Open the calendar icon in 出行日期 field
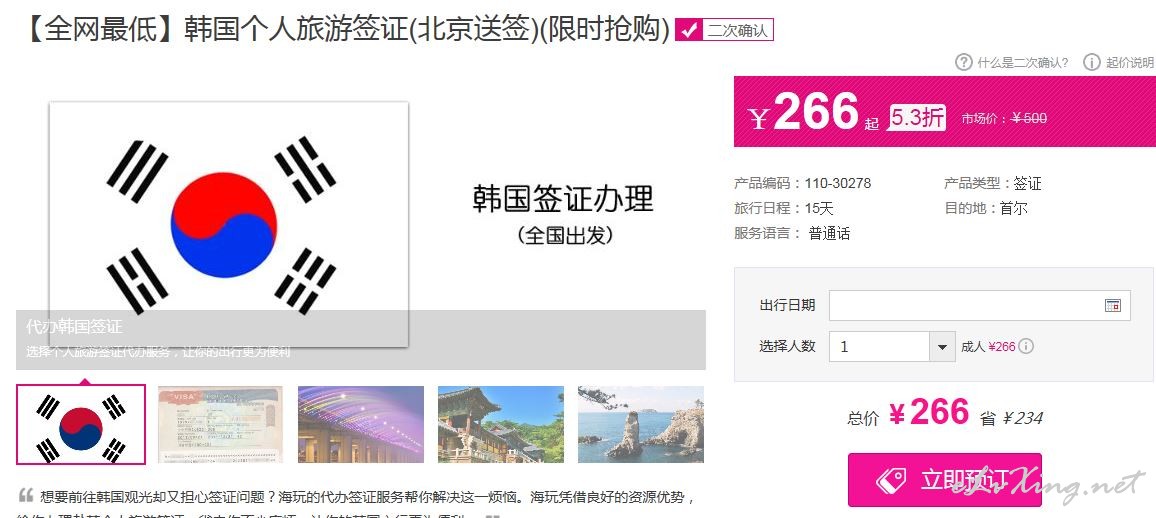The image size is (1156, 518). (x=1113, y=305)
